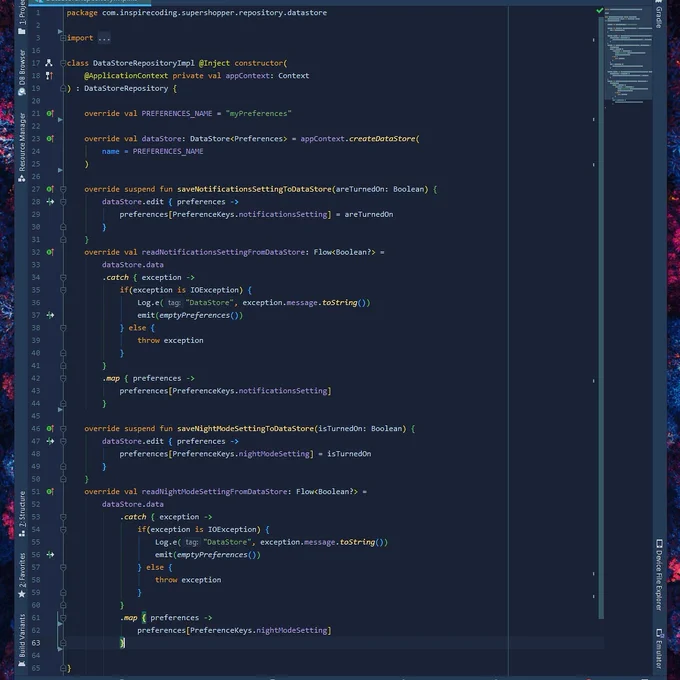Click the package declaration on line 1
The width and height of the screenshot is (680, 680).
197,13
